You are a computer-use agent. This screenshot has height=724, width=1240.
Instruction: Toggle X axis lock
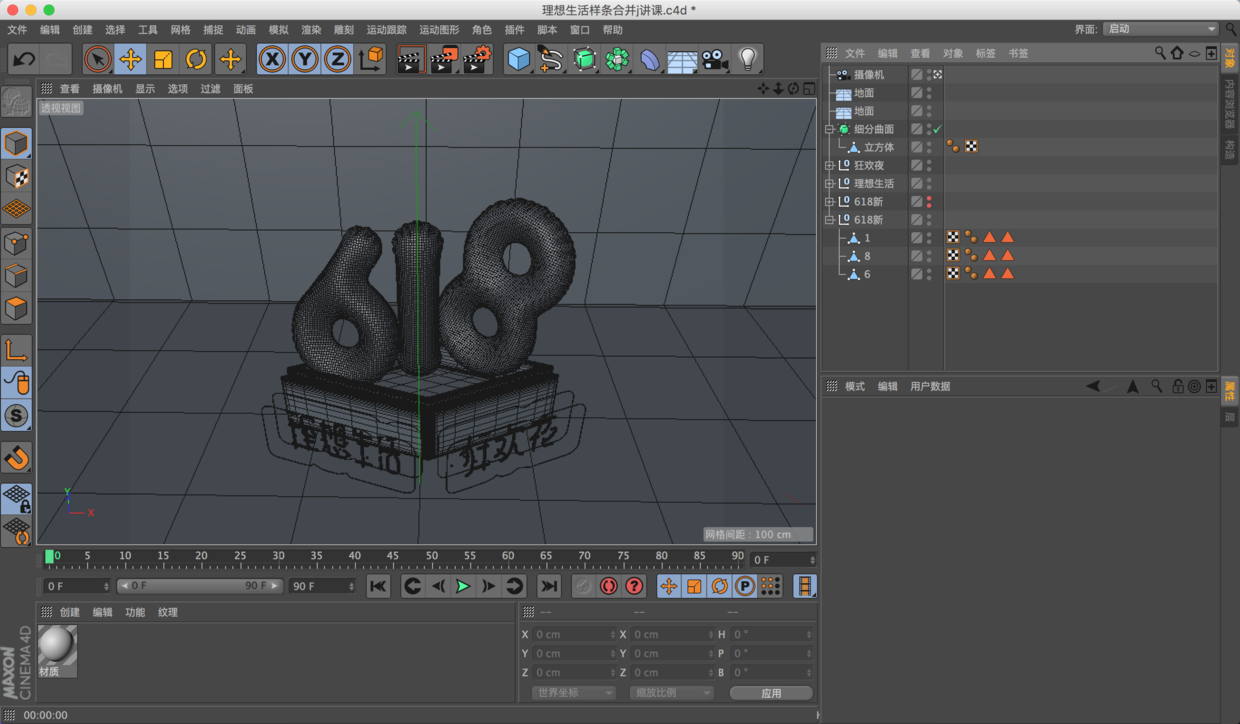(271, 59)
